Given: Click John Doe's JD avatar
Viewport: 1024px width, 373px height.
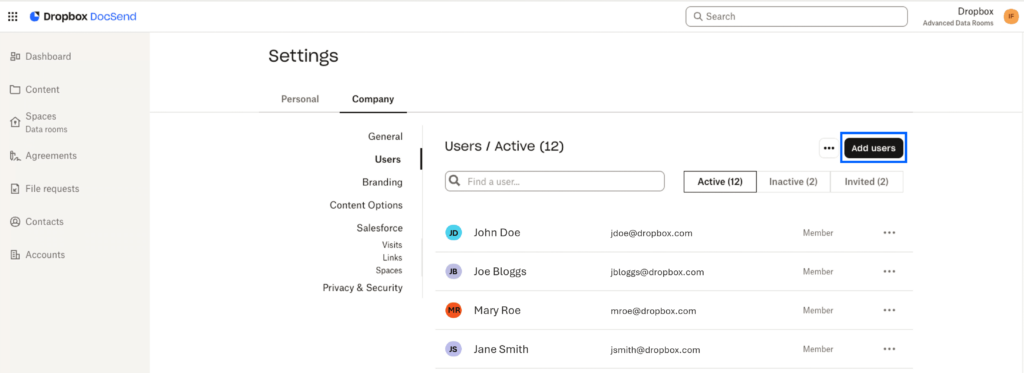Looking at the screenshot, I should tap(453, 233).
